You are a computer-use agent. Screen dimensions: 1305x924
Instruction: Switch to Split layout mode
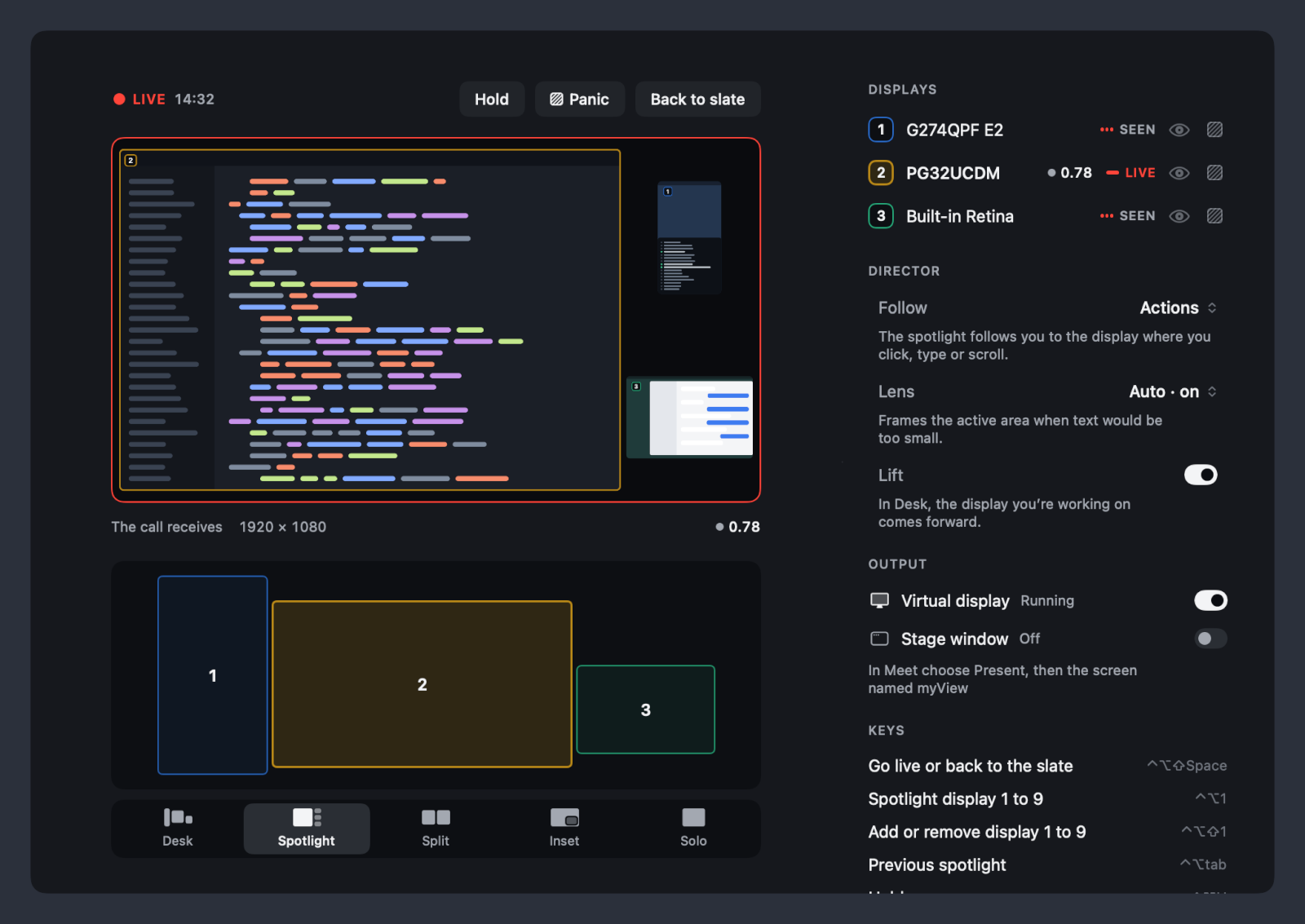point(436,829)
